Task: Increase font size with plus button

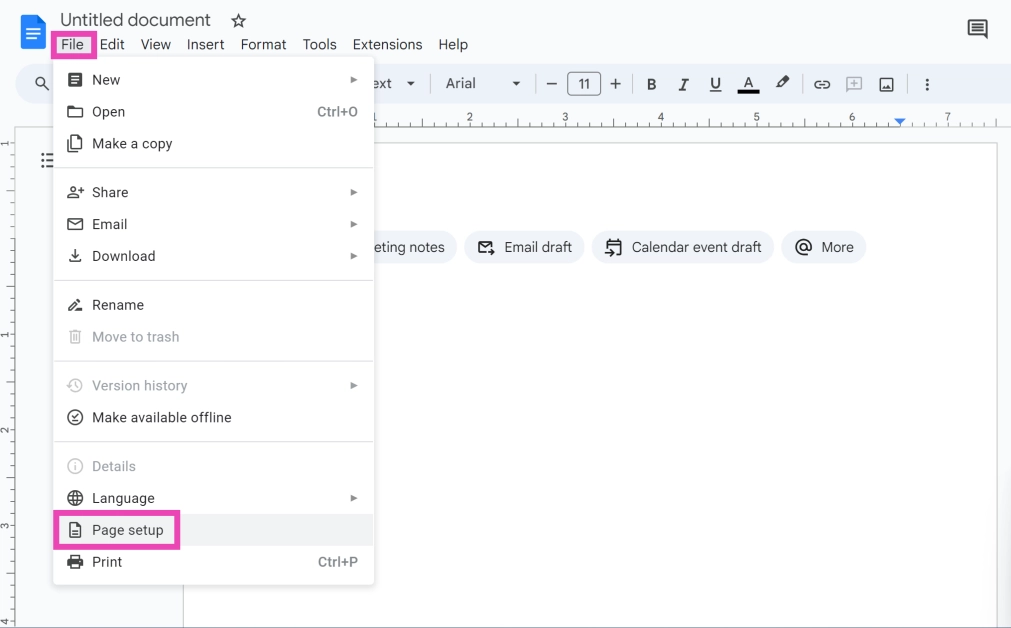Action: coord(615,84)
